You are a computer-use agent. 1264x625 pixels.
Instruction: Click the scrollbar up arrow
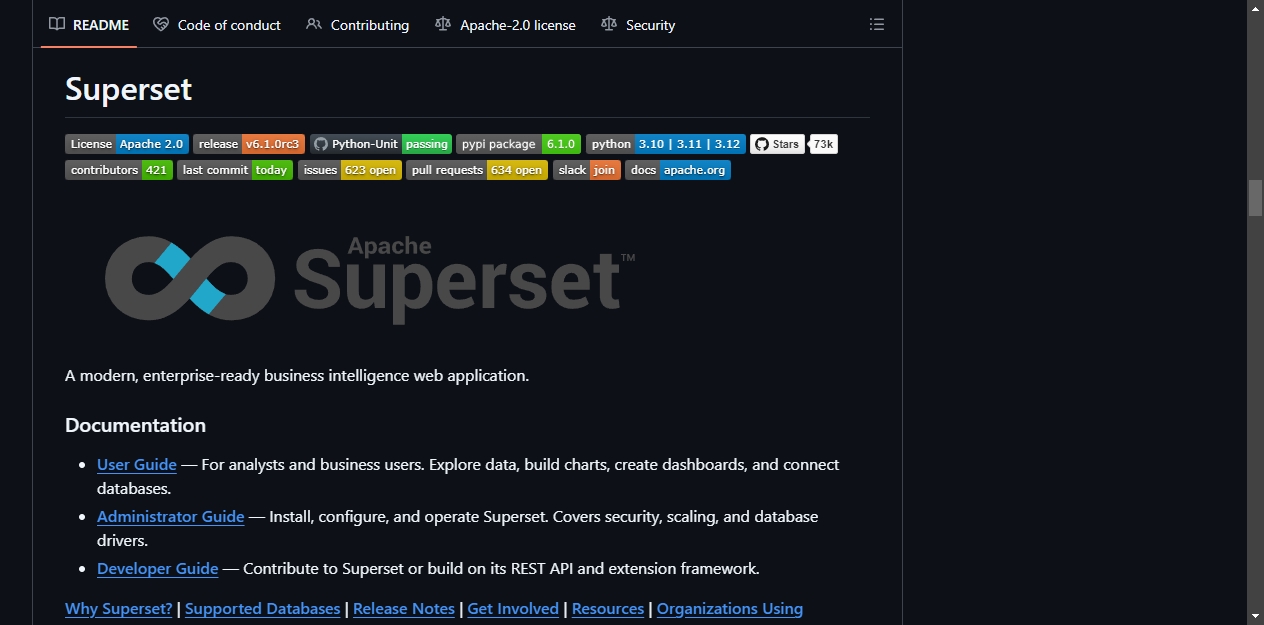click(1255, 8)
